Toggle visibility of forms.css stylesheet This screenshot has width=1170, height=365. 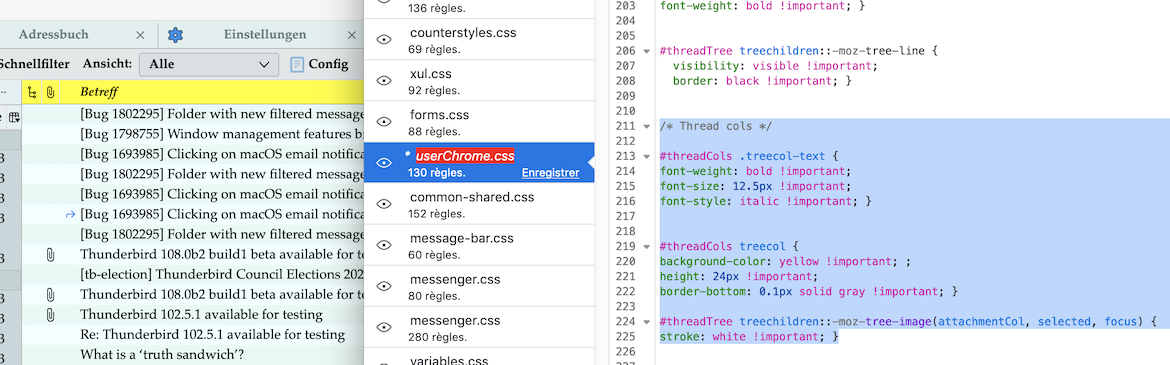384,122
